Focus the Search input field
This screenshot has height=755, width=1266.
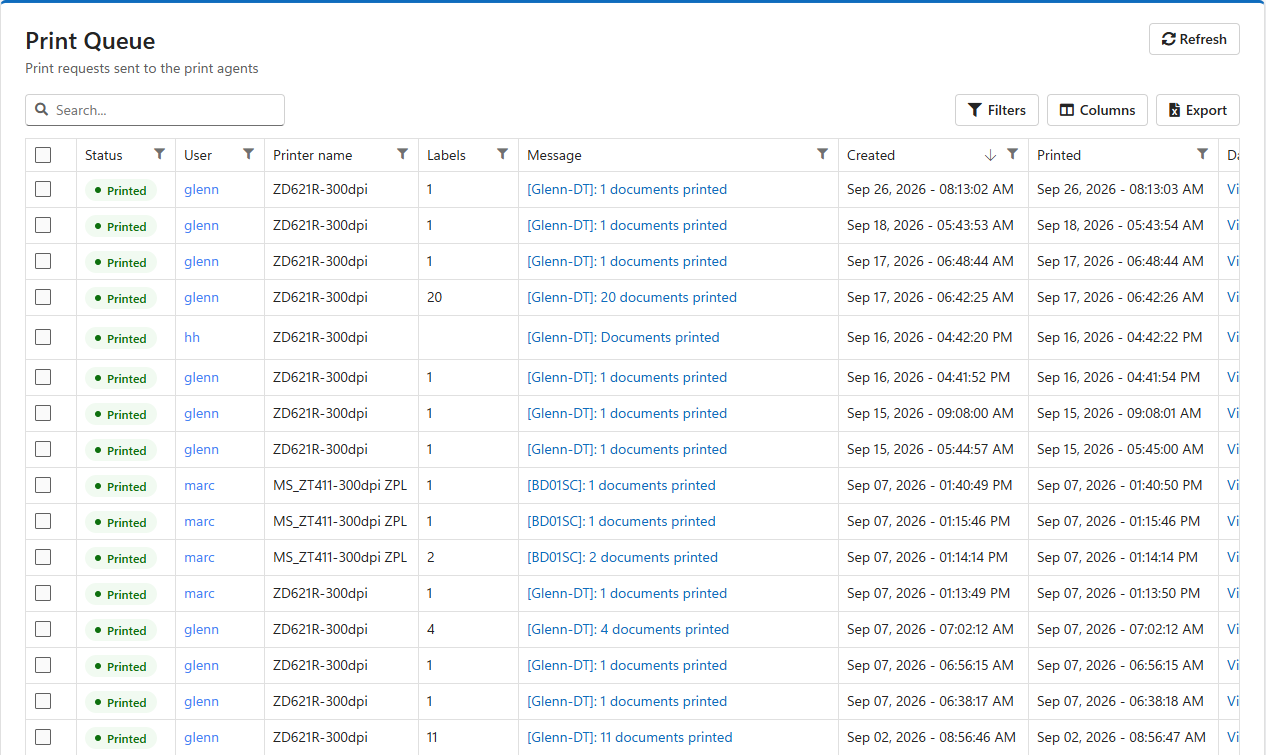coord(155,110)
